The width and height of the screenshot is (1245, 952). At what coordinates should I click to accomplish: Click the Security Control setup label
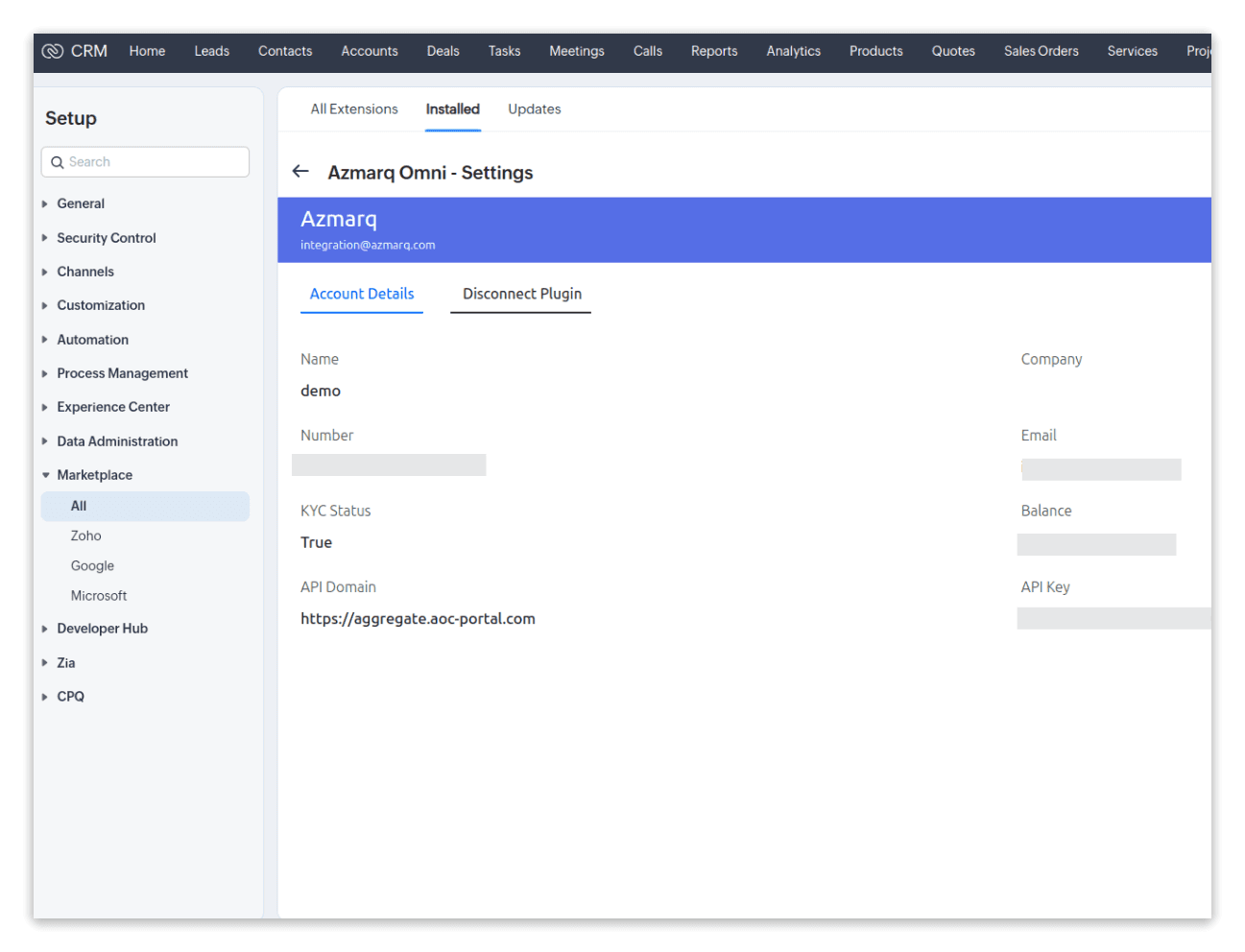coord(107,238)
